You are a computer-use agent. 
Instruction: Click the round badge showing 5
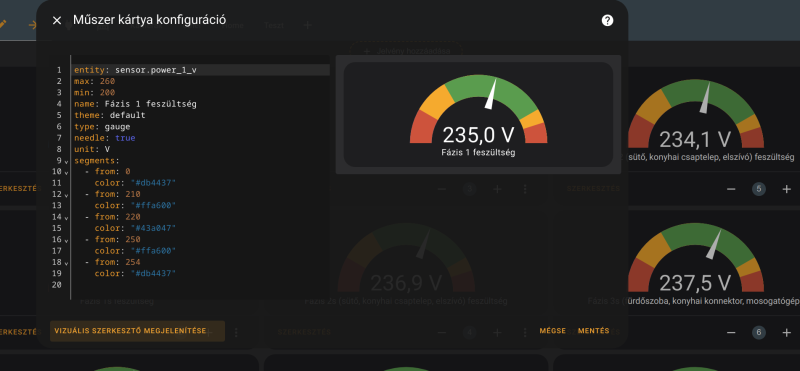pos(759,189)
